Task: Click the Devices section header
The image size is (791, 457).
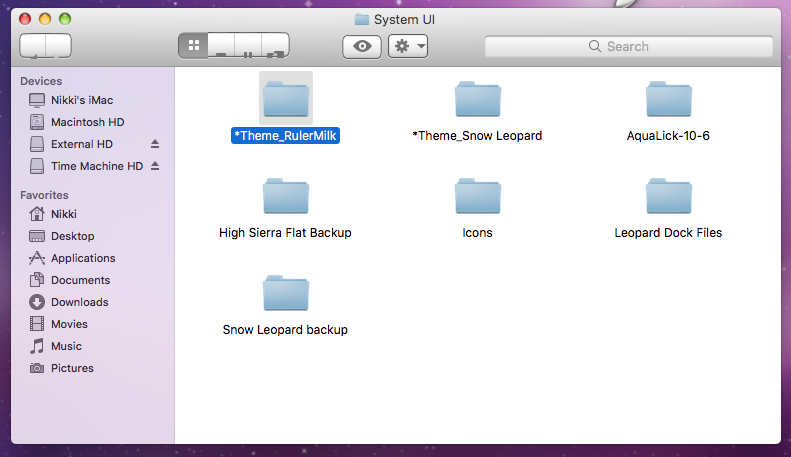Action: pos(41,81)
